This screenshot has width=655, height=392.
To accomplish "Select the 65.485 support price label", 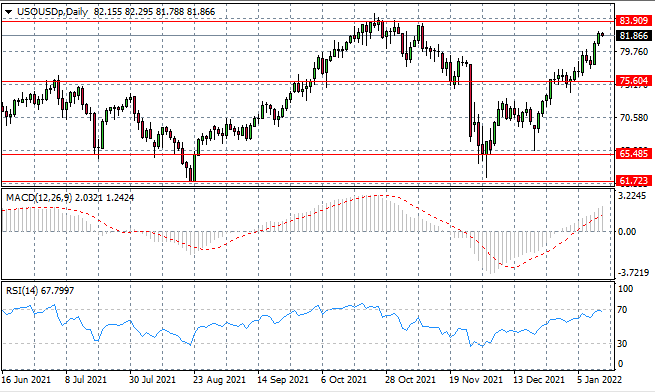I will (633, 154).
